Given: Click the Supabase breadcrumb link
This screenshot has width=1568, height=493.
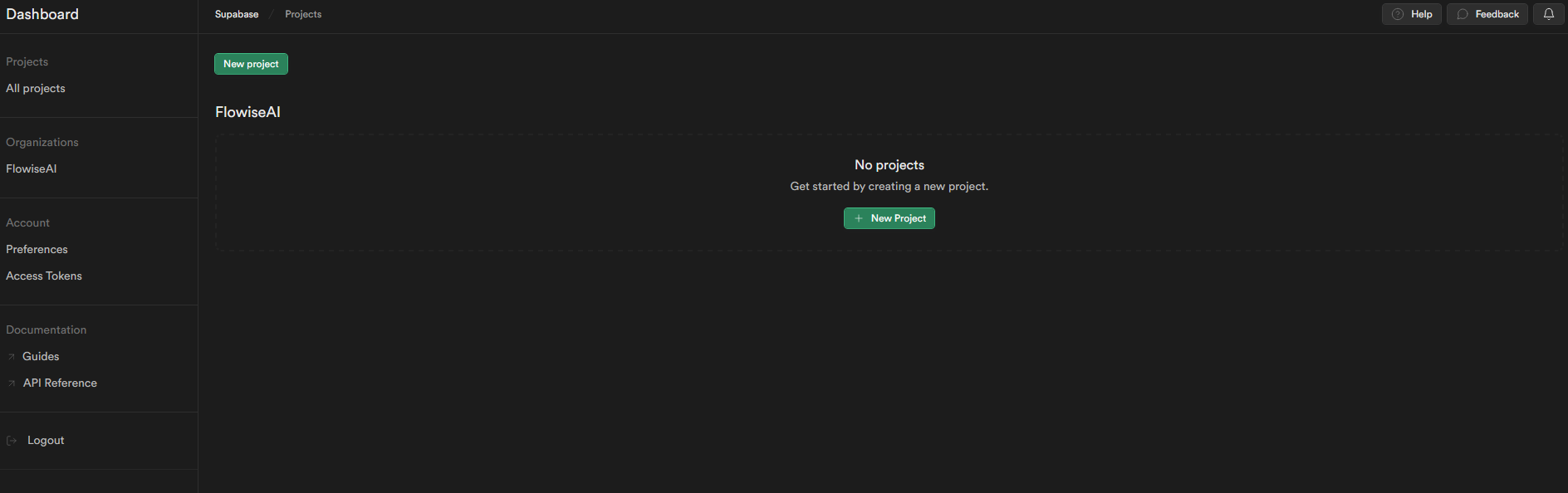Looking at the screenshot, I should click(237, 14).
